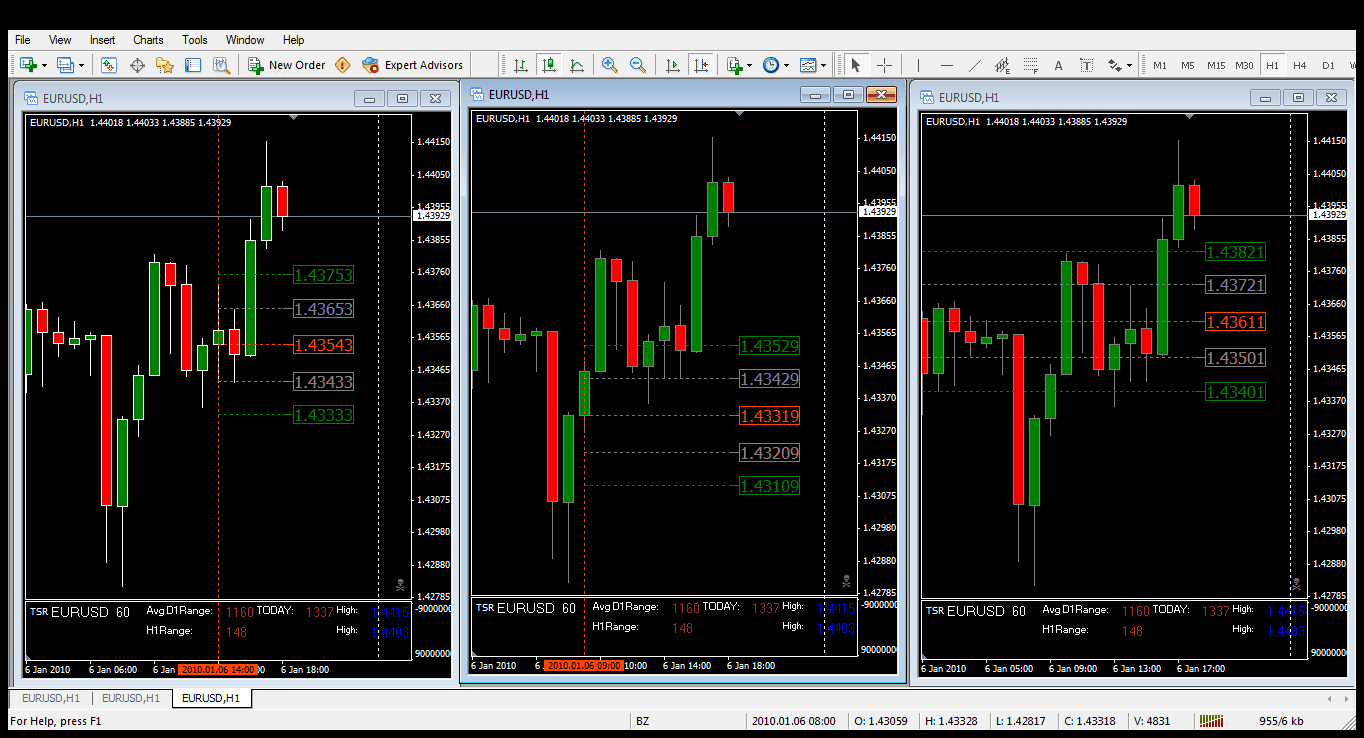The image size is (1364, 738).
Task: Click the chart Templates icon
Action: (x=808, y=65)
